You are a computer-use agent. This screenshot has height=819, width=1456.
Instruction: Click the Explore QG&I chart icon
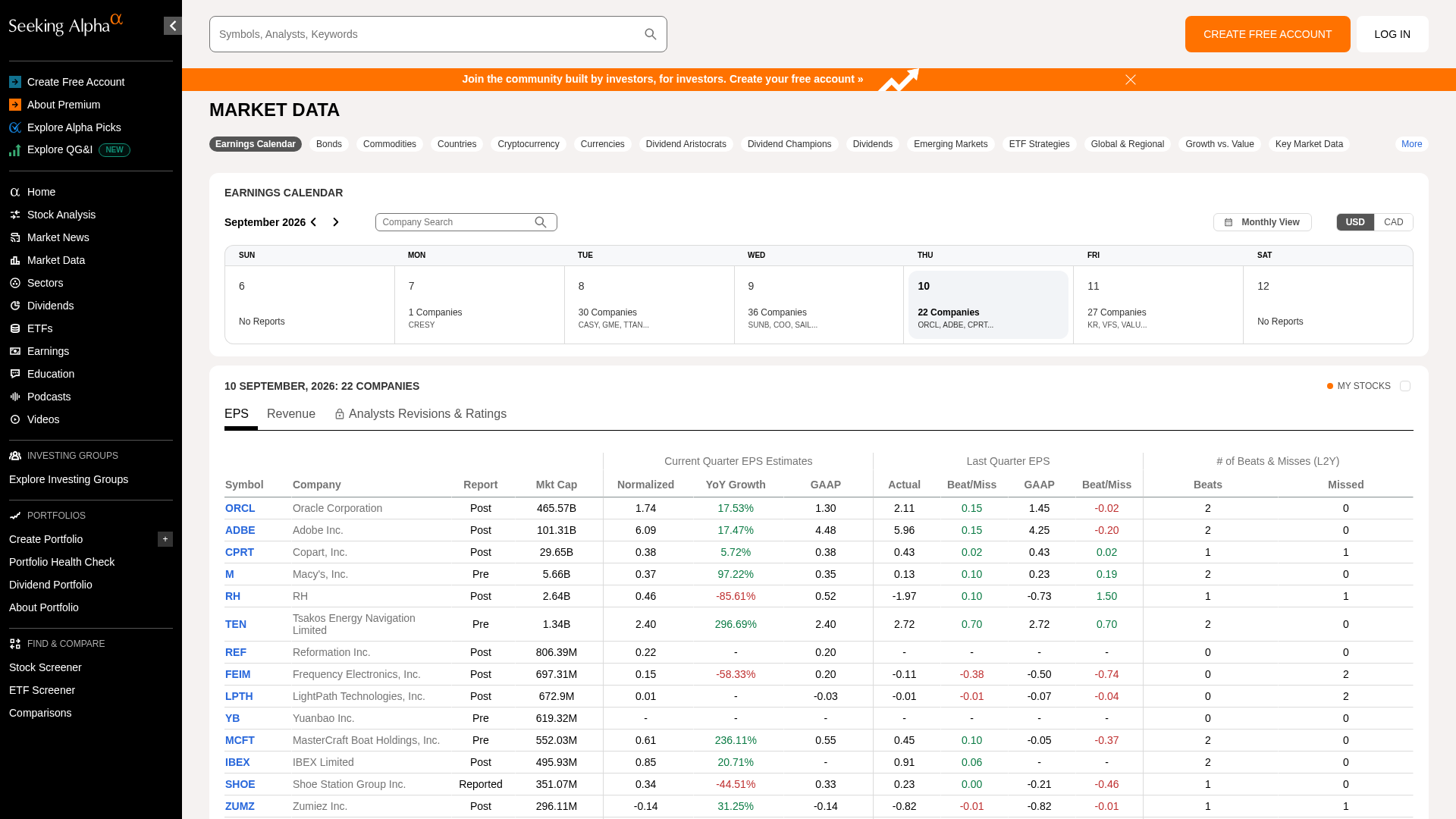(15, 150)
